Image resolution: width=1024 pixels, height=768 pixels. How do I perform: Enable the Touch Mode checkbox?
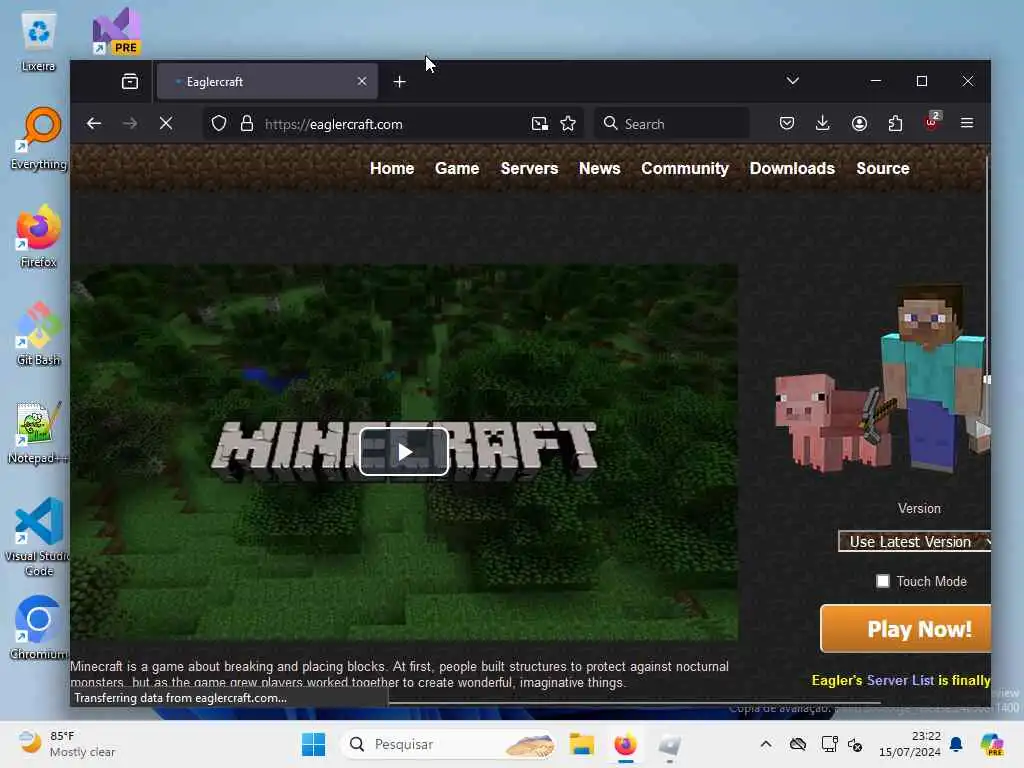coord(883,581)
